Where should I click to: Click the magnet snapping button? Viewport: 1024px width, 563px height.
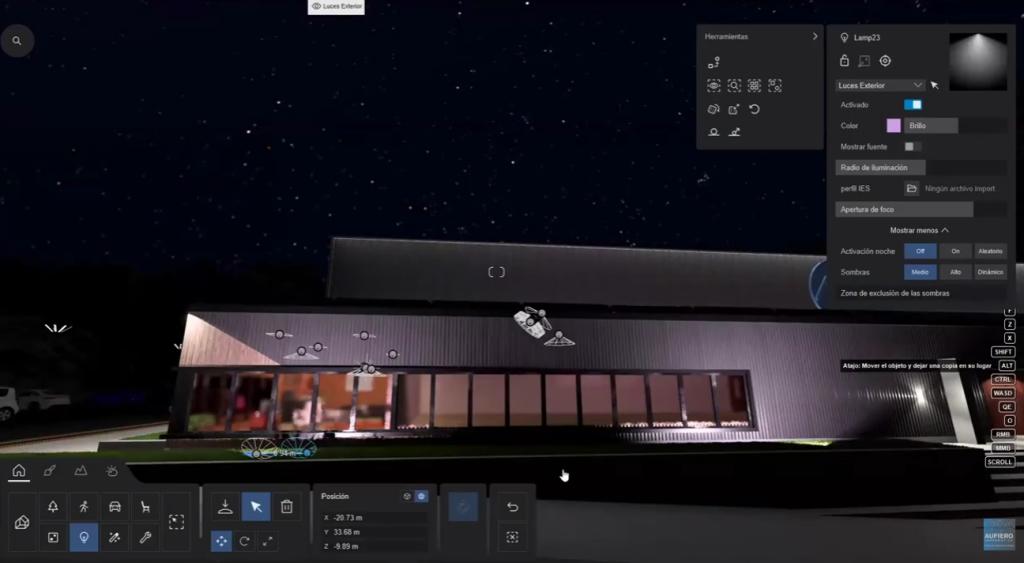coord(463,507)
